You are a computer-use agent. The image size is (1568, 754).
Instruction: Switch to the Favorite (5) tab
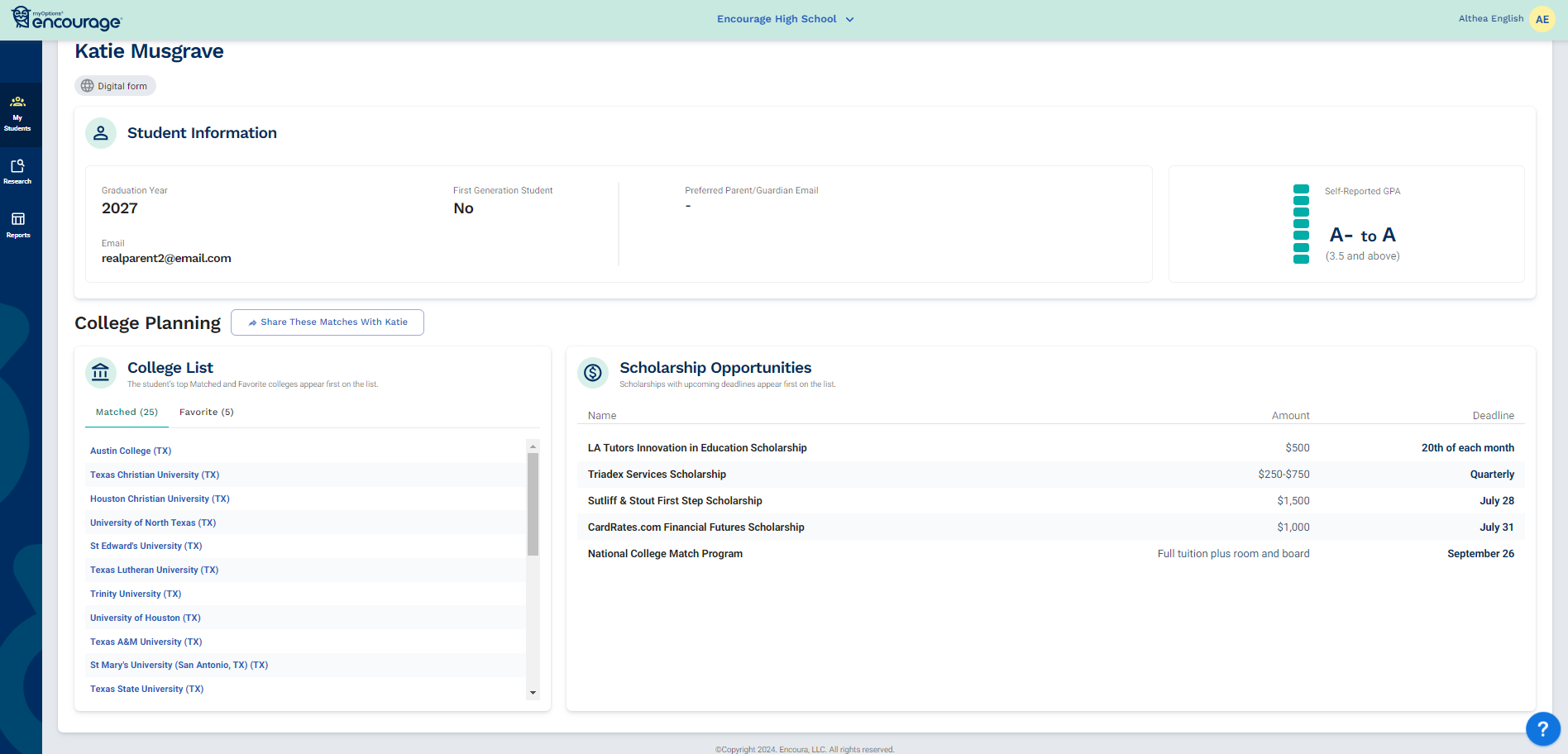(206, 413)
